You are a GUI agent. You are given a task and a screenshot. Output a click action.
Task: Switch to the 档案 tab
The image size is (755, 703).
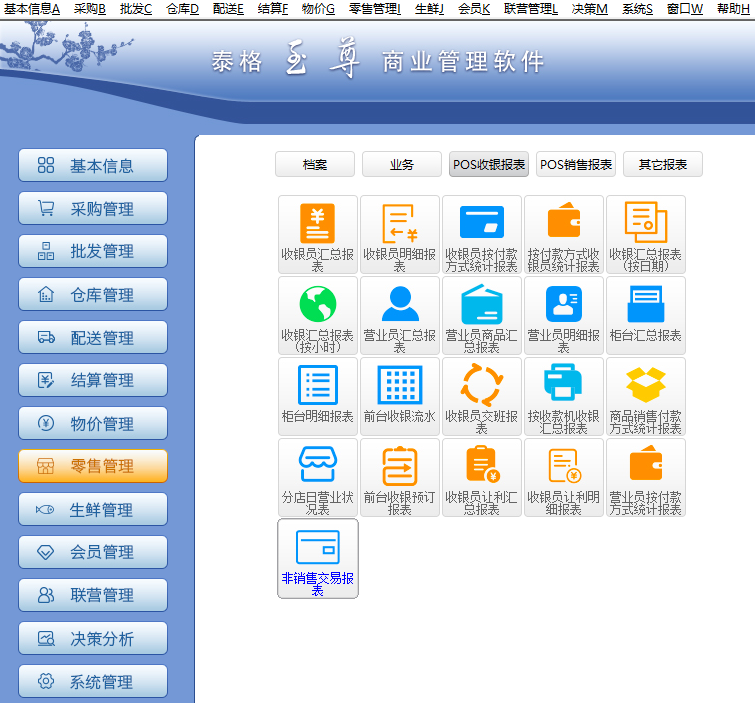(x=315, y=165)
